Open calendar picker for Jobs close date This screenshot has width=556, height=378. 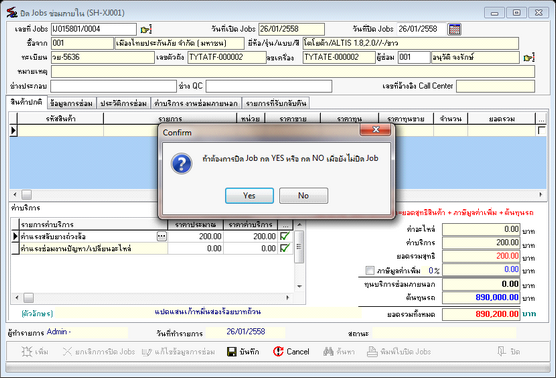coord(455,29)
